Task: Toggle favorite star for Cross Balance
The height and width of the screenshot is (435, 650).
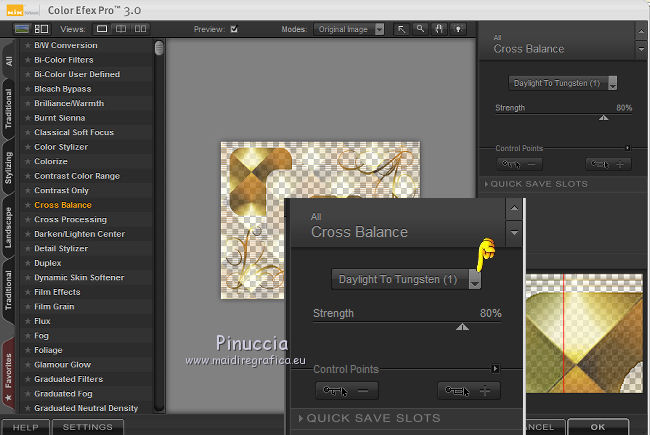Action: tap(28, 205)
